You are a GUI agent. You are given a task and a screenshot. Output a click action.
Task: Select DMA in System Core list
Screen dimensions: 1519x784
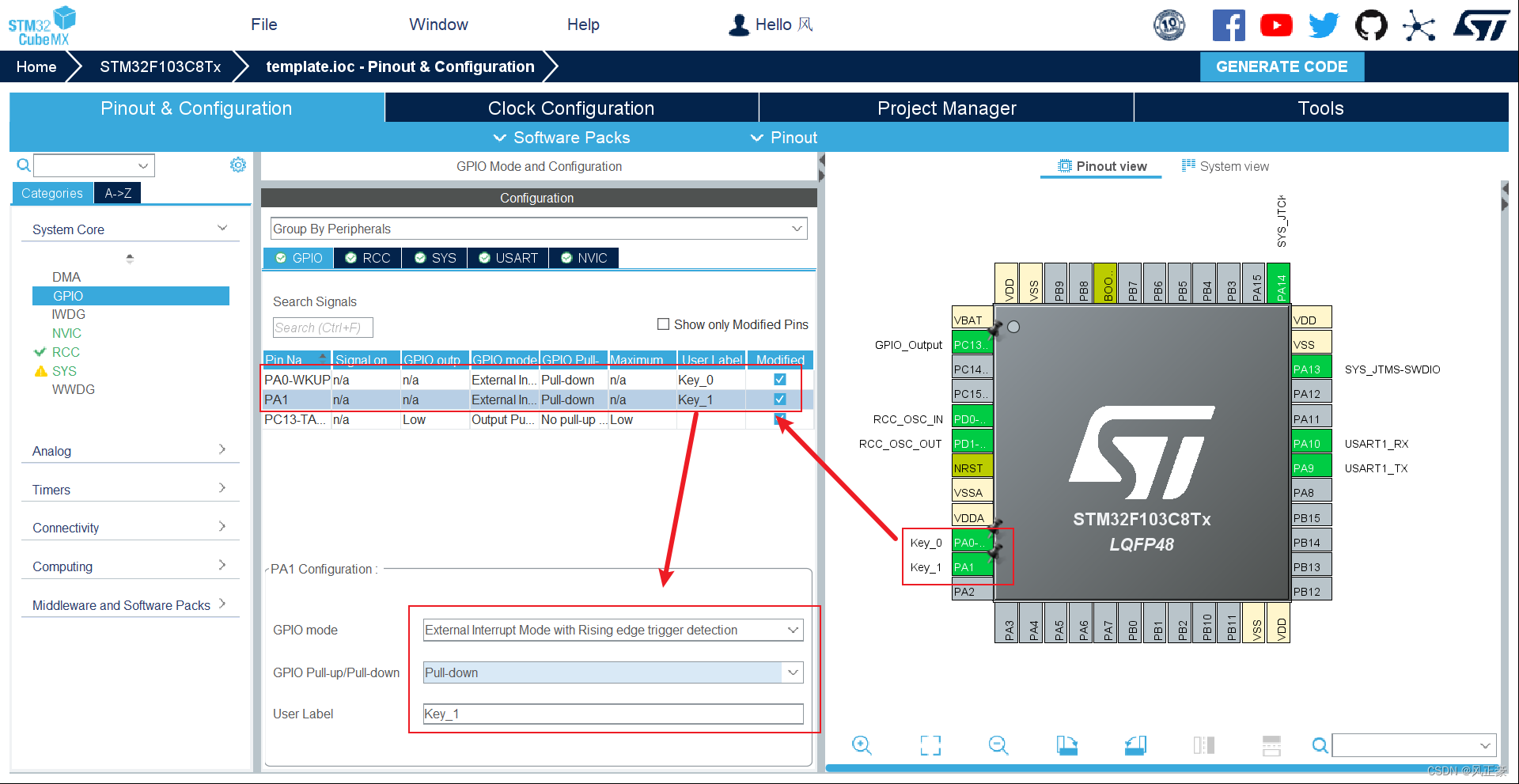click(66, 277)
